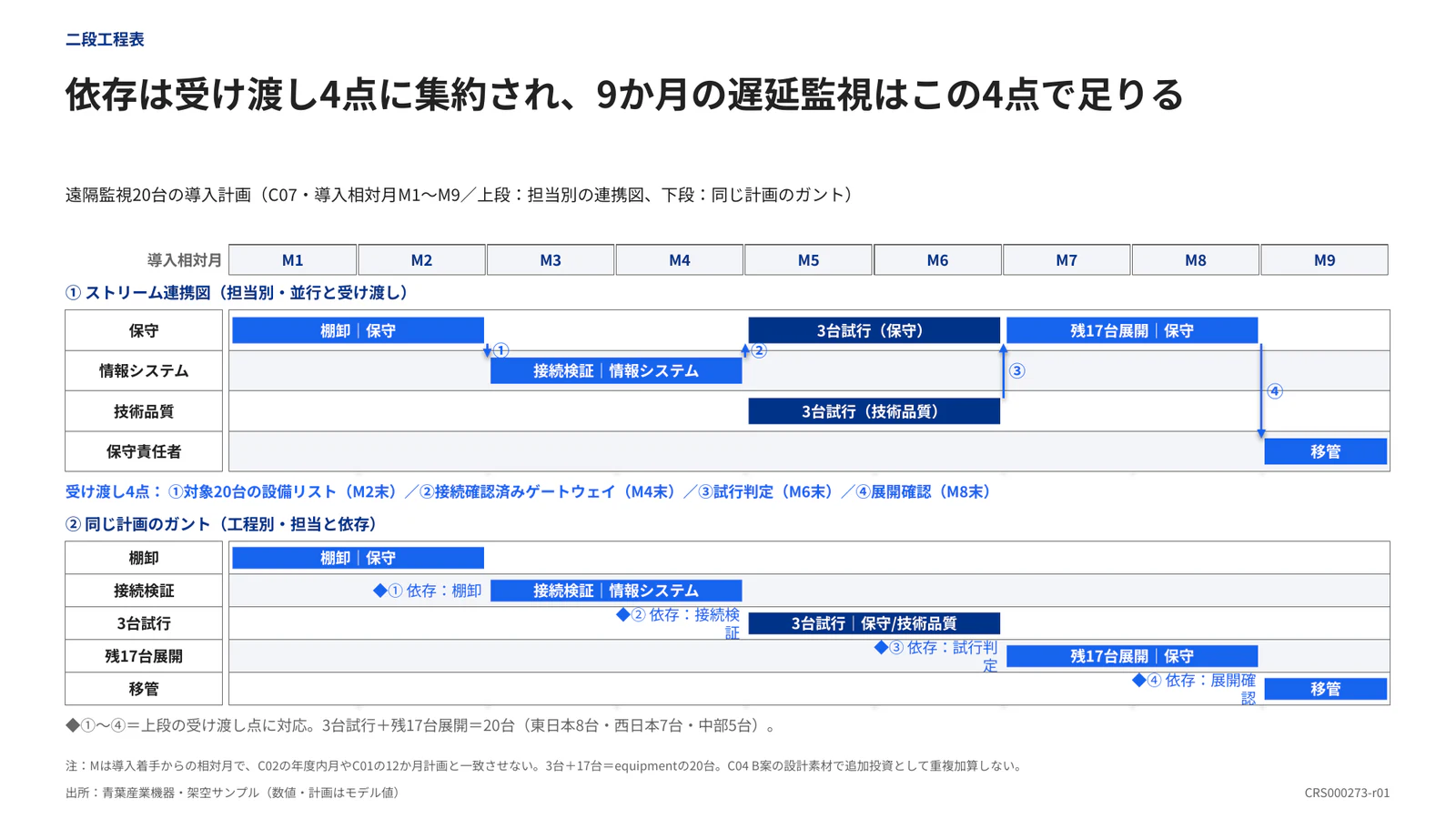Click the CRS000273-r01 document ID

(x=1347, y=793)
